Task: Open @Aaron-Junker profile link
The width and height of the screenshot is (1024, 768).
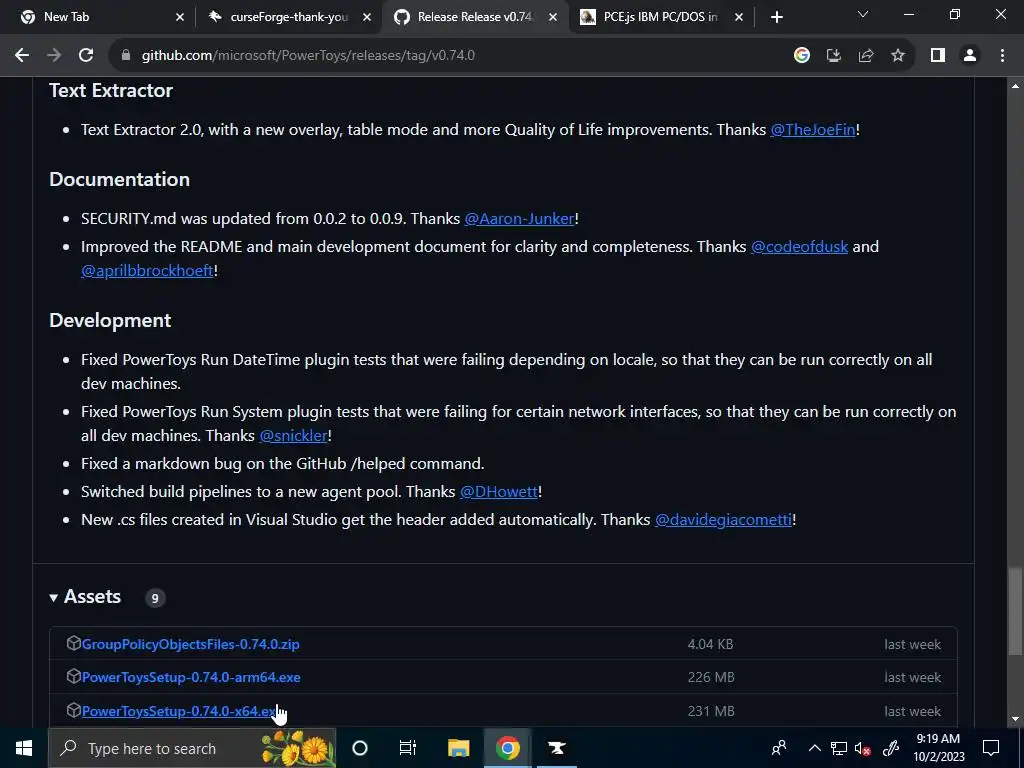Action: pyautogui.click(x=519, y=218)
